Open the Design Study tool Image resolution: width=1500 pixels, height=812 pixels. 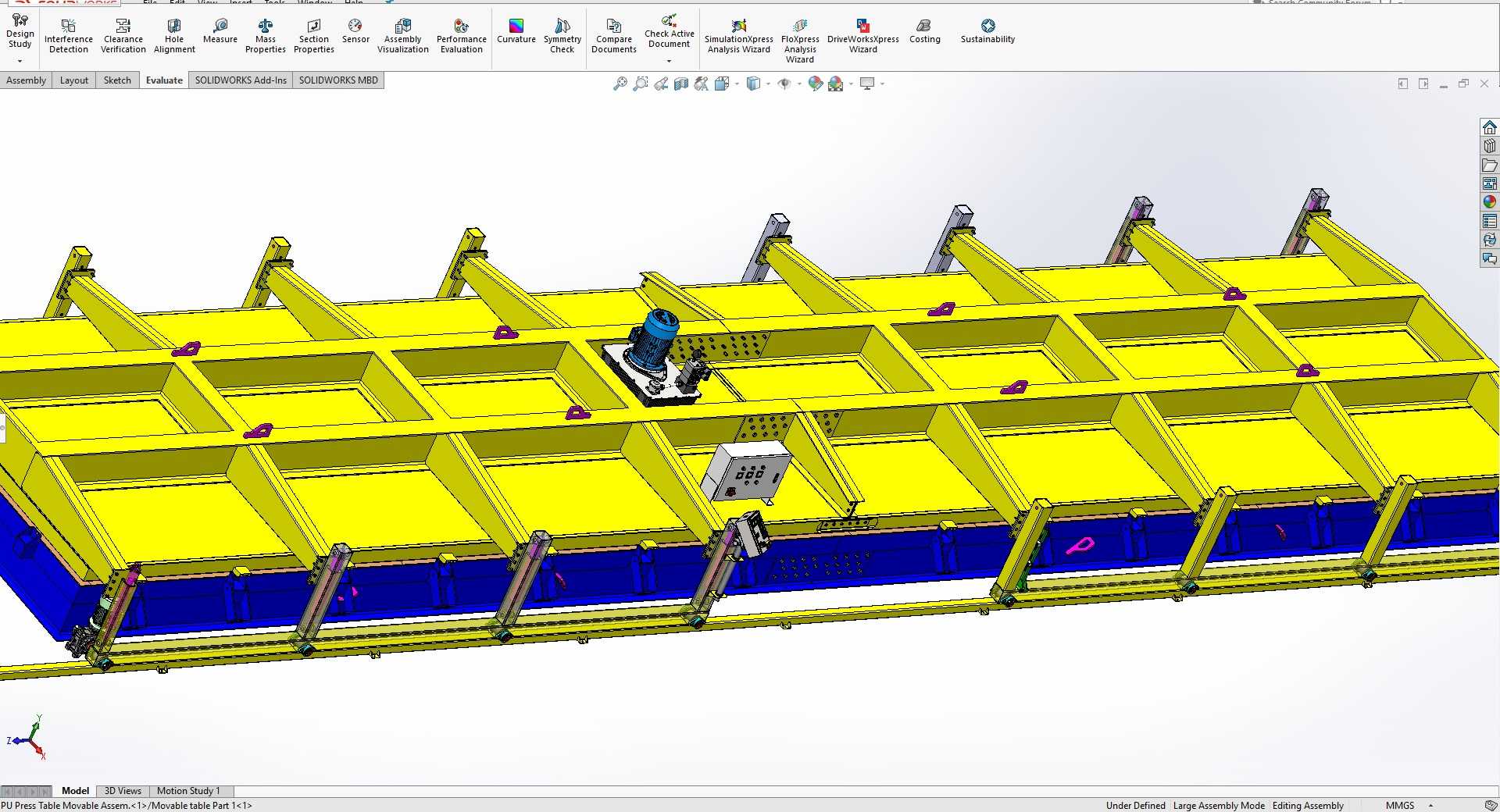[x=20, y=32]
